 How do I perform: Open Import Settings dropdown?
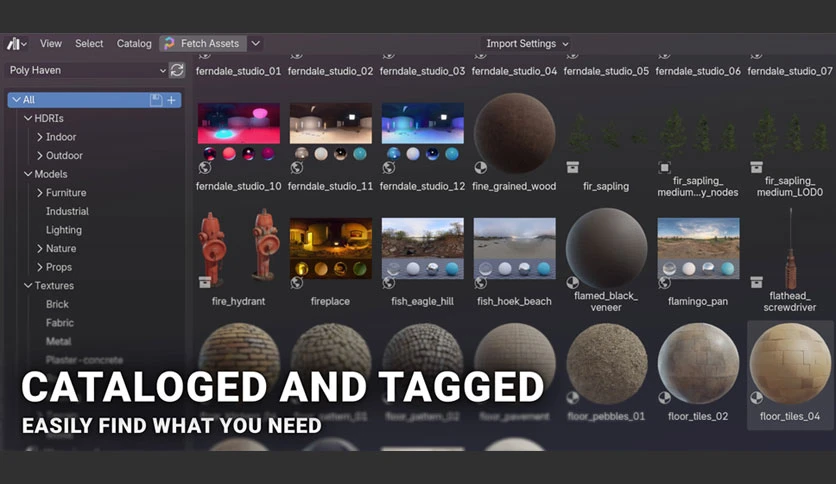(x=527, y=44)
